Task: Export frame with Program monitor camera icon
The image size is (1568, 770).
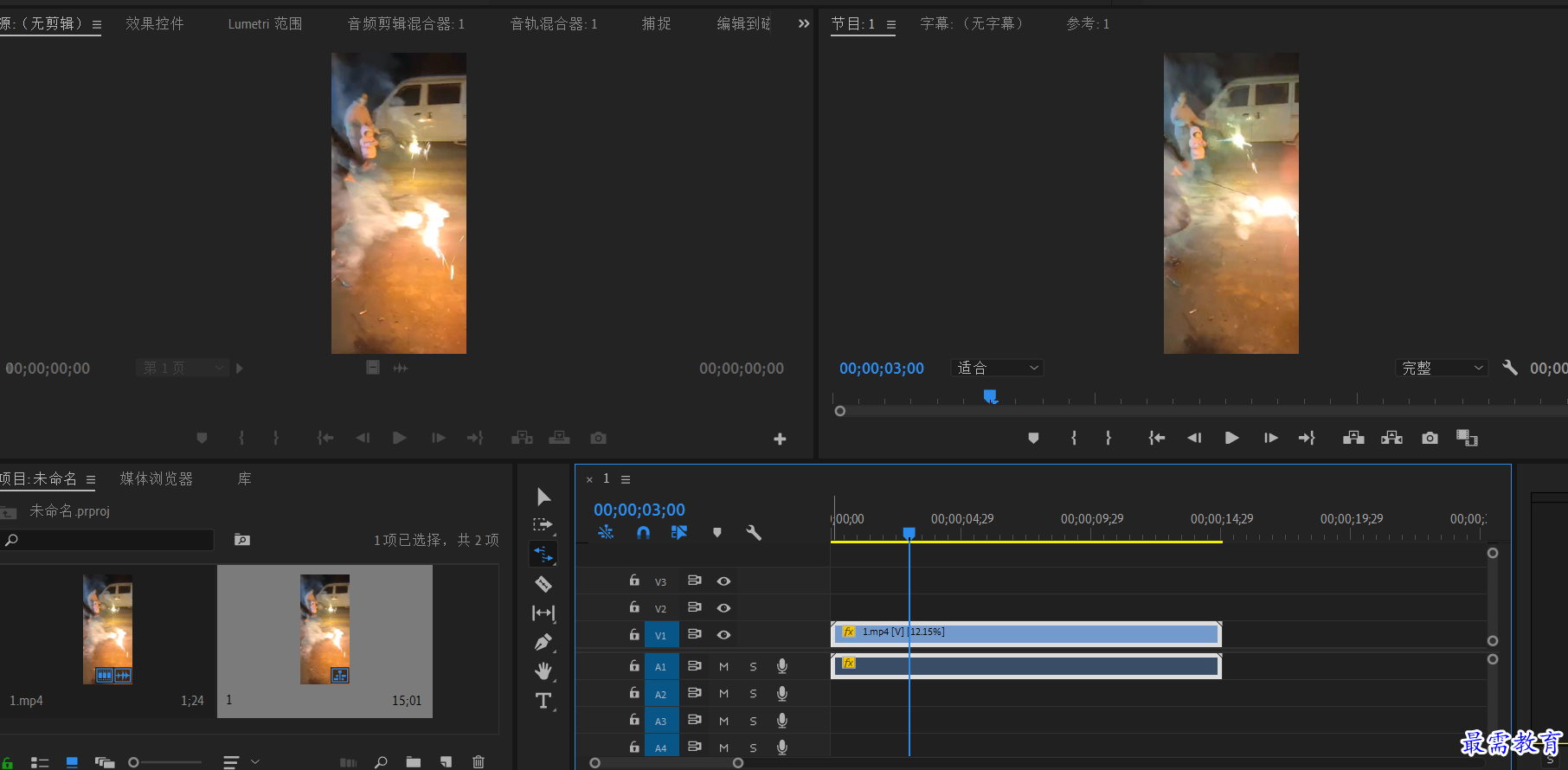Action: point(1430,439)
